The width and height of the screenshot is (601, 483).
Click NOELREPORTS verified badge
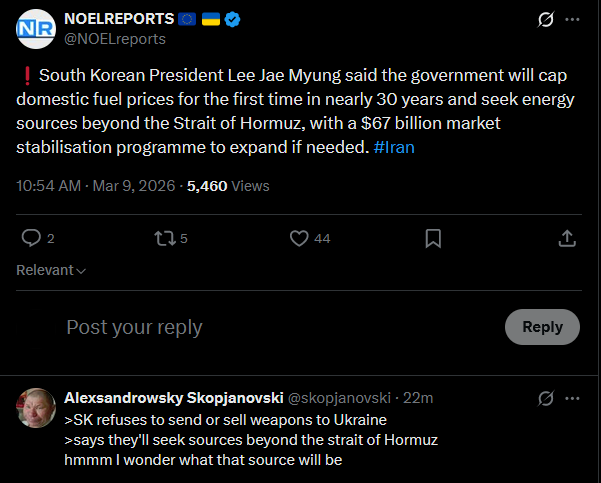click(229, 20)
